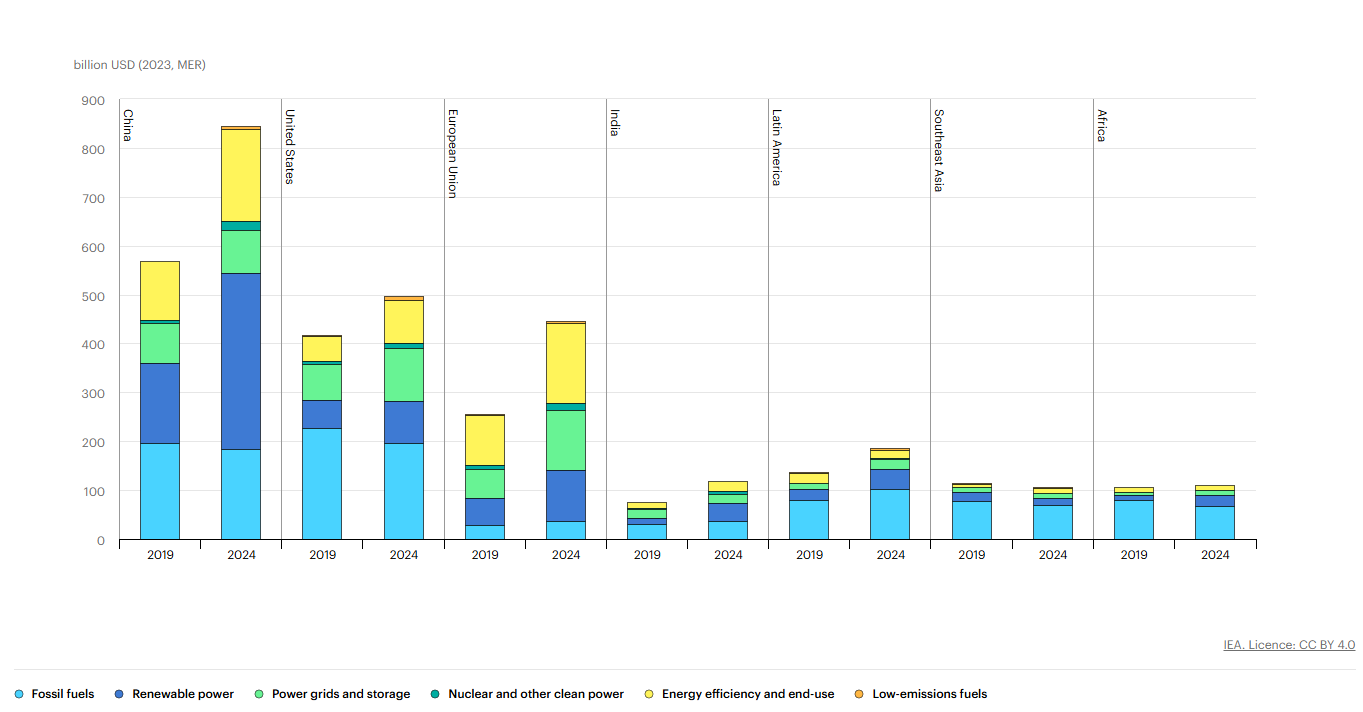Click the Nuclear and other clean power legend dot
Viewport: 1363px width, 712px height.
click(x=436, y=694)
